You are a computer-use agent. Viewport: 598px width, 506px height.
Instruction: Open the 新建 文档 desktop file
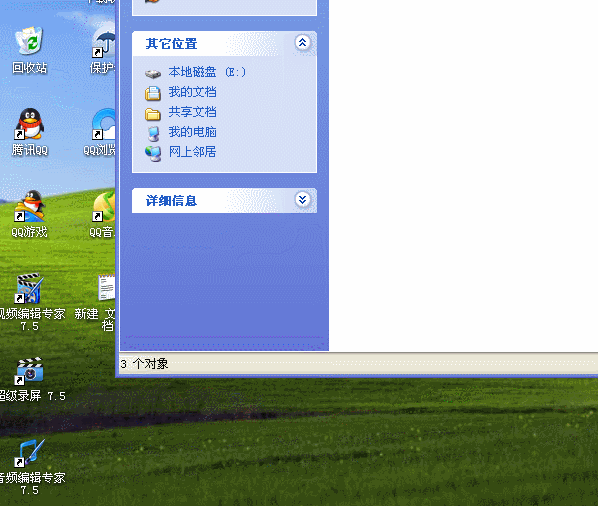click(95, 302)
